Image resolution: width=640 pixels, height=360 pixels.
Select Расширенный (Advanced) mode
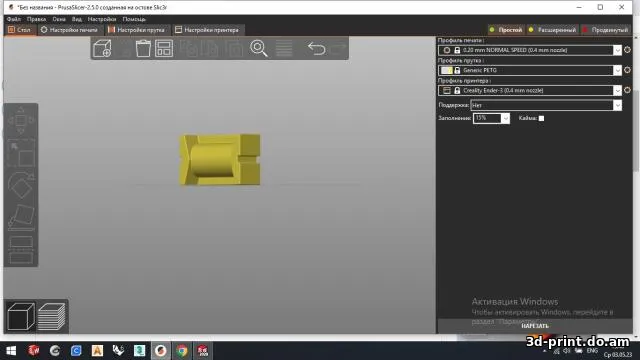coord(552,30)
